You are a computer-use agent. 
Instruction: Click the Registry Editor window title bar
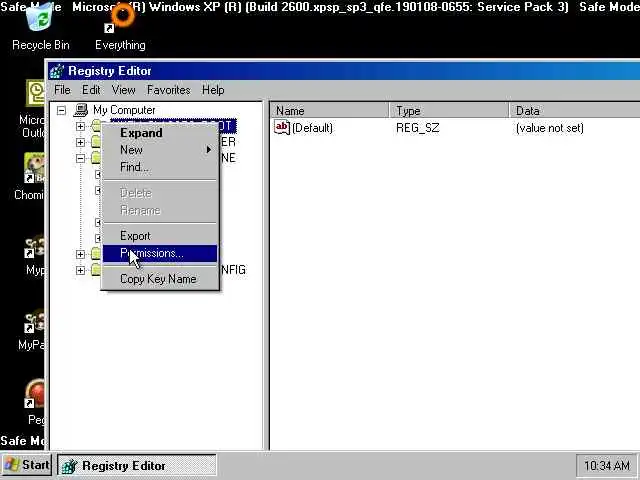pyautogui.click(x=344, y=71)
